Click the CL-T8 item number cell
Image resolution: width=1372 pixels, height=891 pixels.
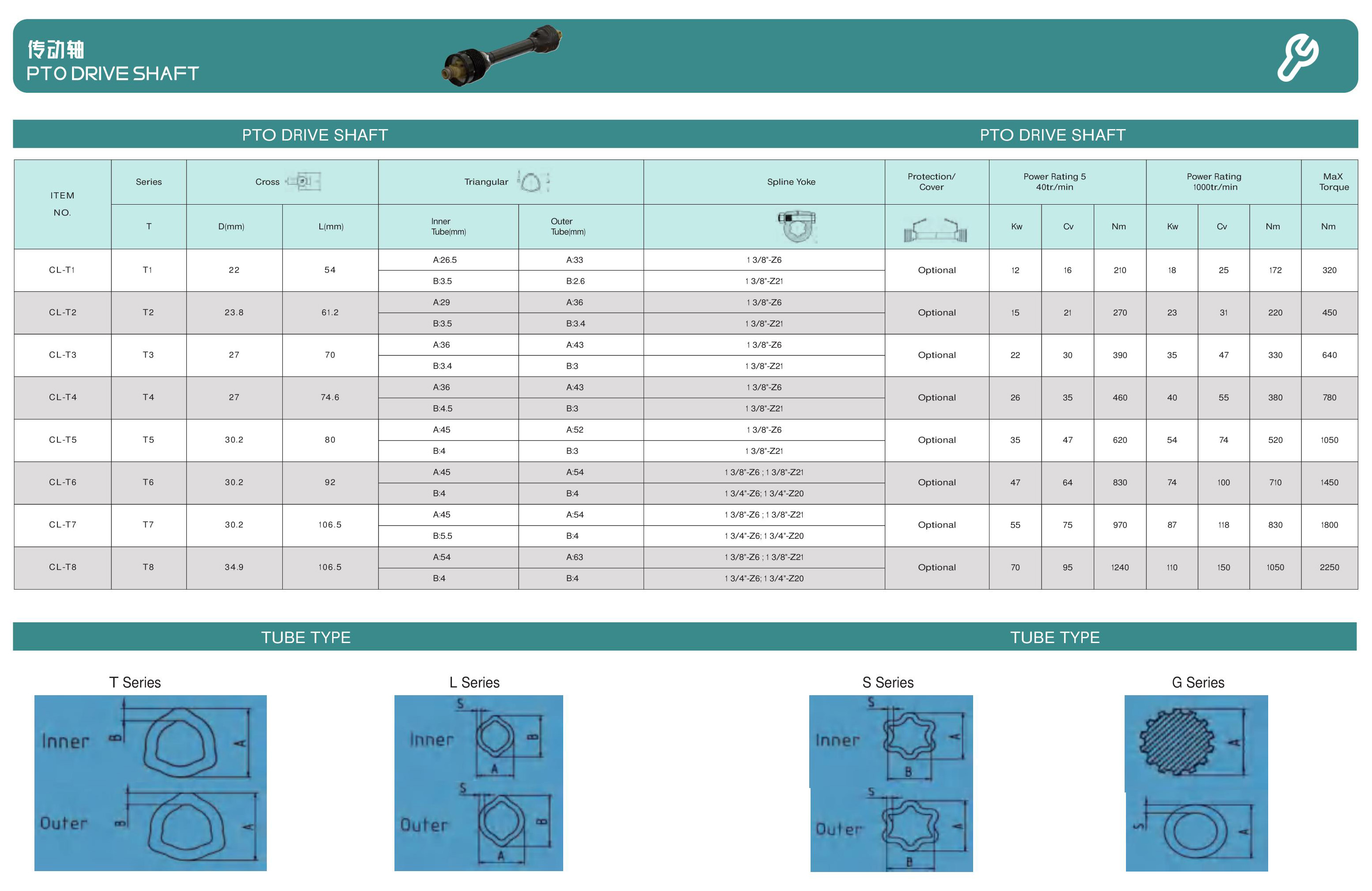(x=62, y=567)
